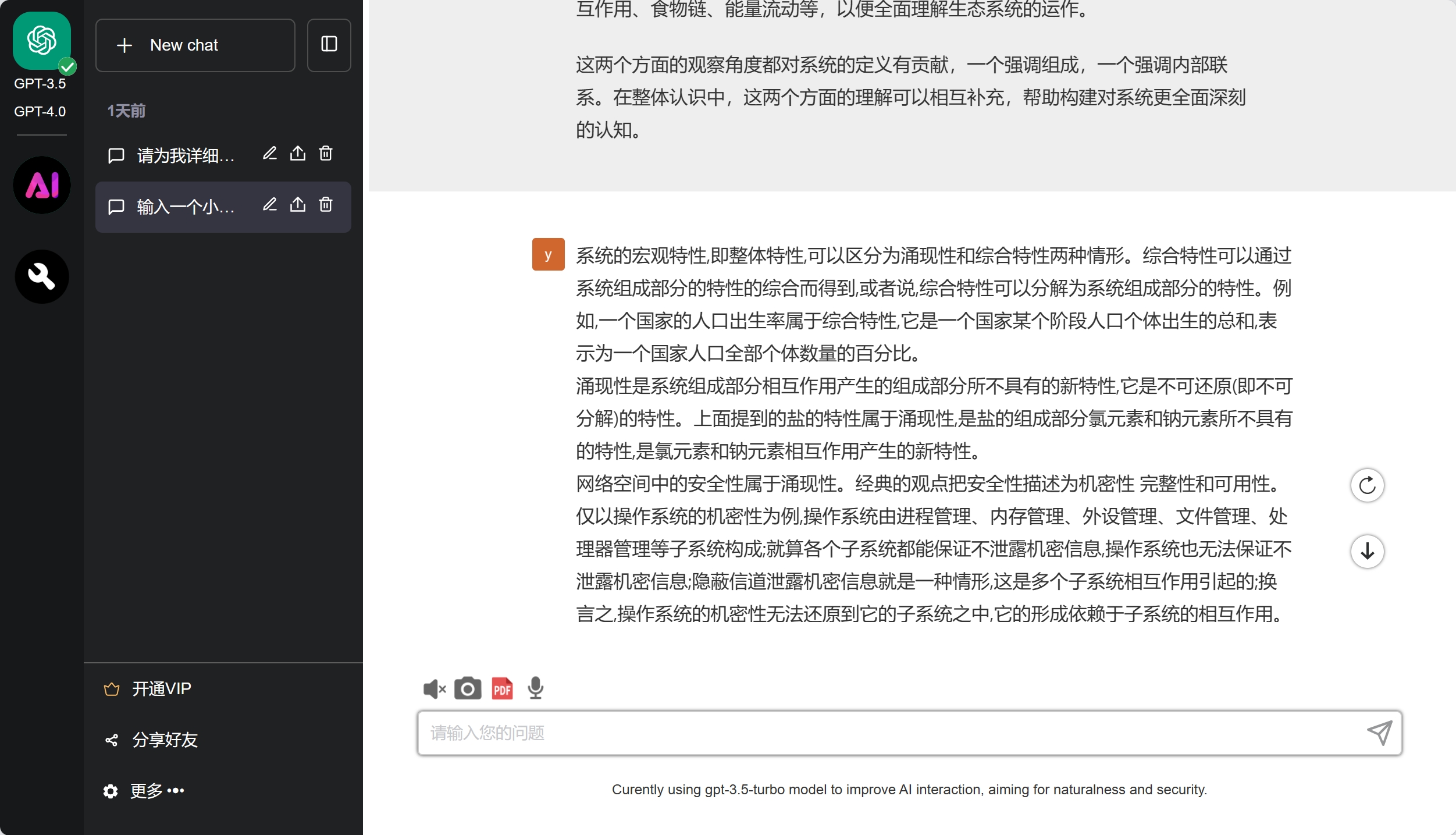Image resolution: width=1456 pixels, height=835 pixels.
Task: Click the send paper-plane icon
Action: click(1379, 733)
